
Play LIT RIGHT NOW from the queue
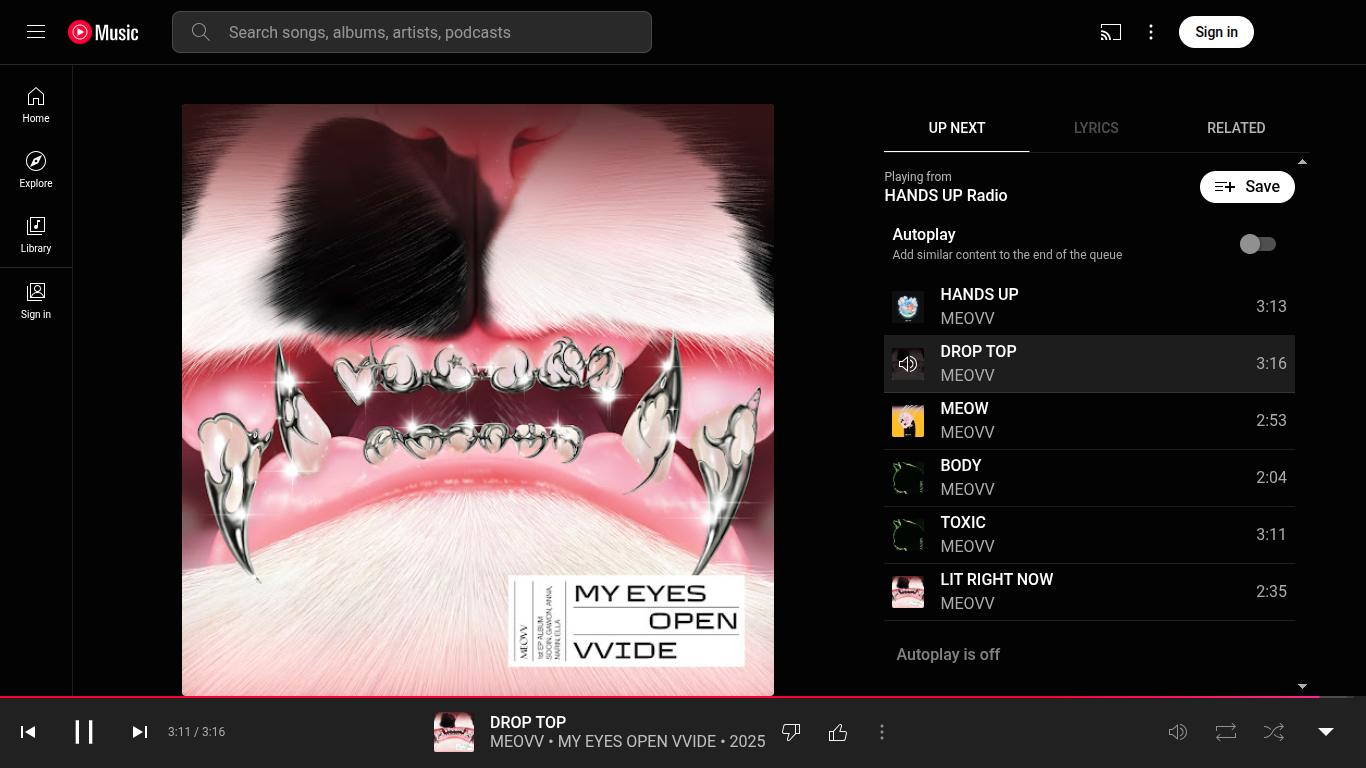tap(1089, 592)
